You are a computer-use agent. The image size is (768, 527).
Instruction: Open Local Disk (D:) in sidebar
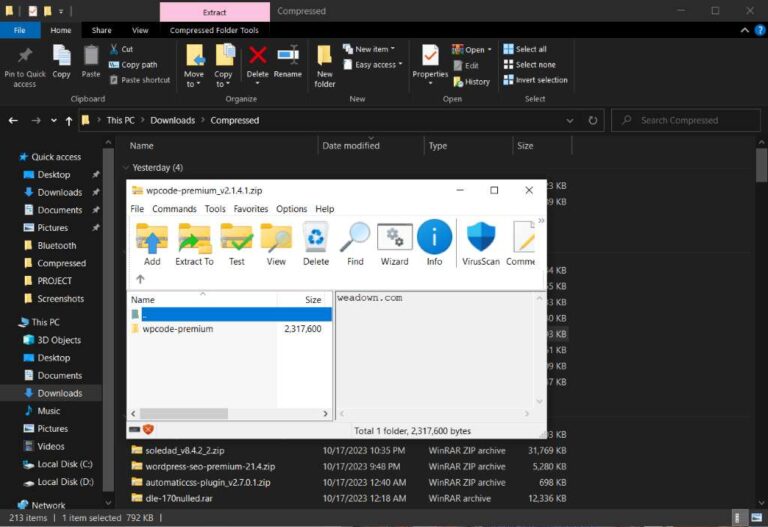point(65,482)
